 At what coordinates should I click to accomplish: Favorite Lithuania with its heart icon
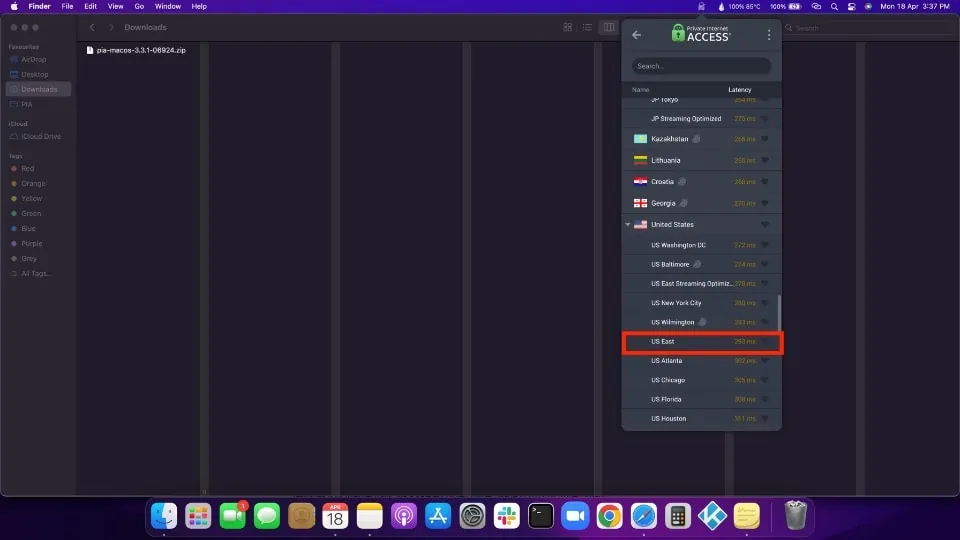[765, 160]
